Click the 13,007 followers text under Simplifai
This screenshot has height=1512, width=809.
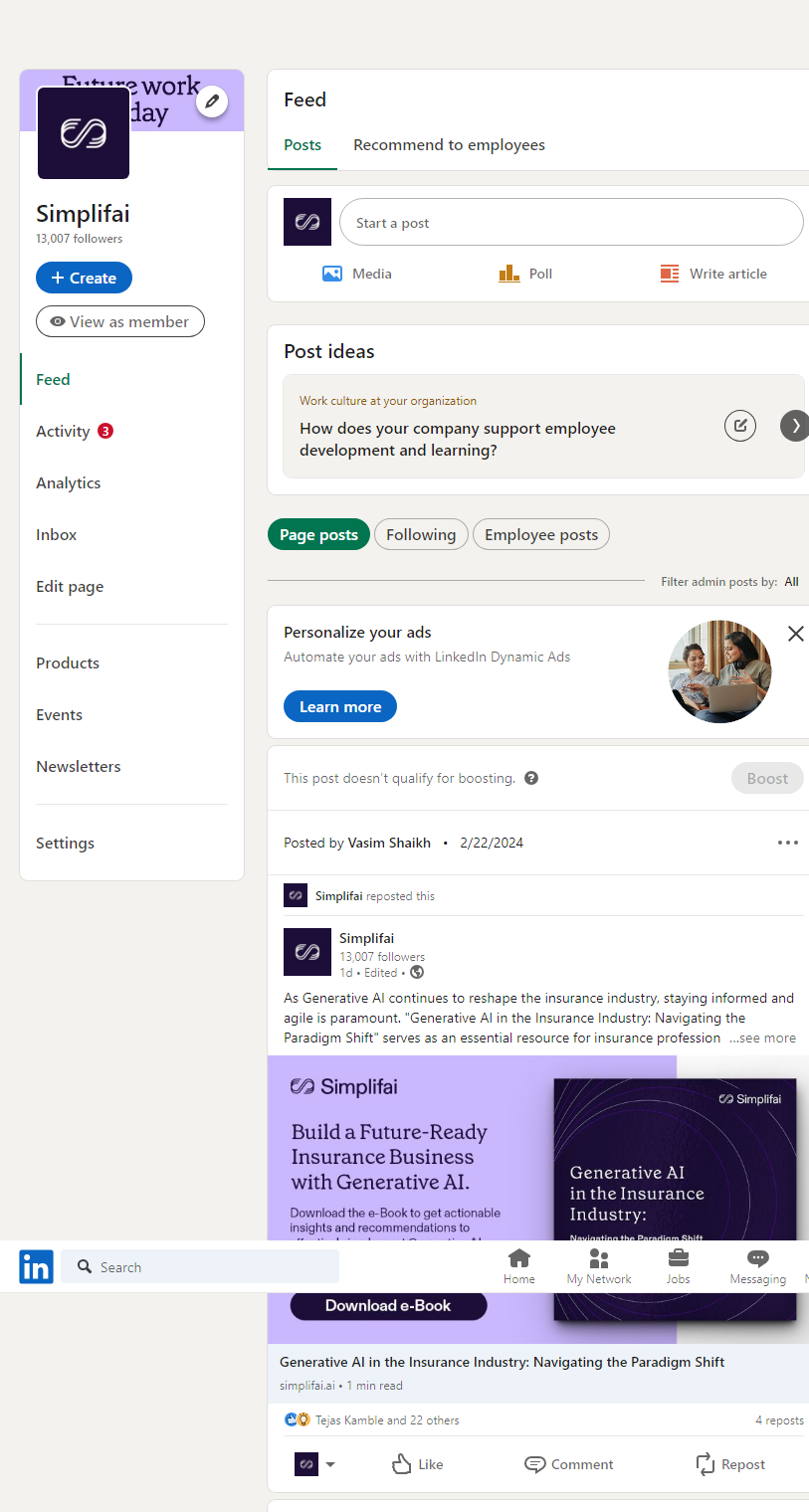(80, 239)
